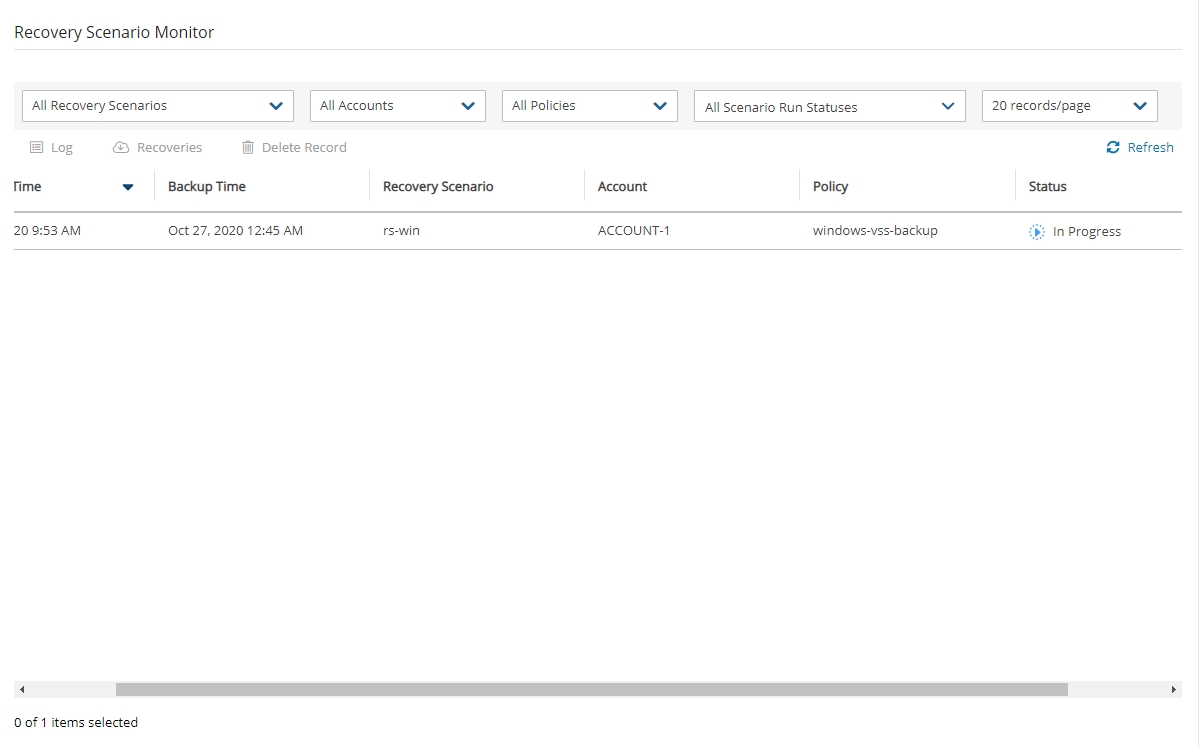1199x747 pixels.
Task: Click the horizontal scrollbar right arrow
Action: tap(1174, 690)
